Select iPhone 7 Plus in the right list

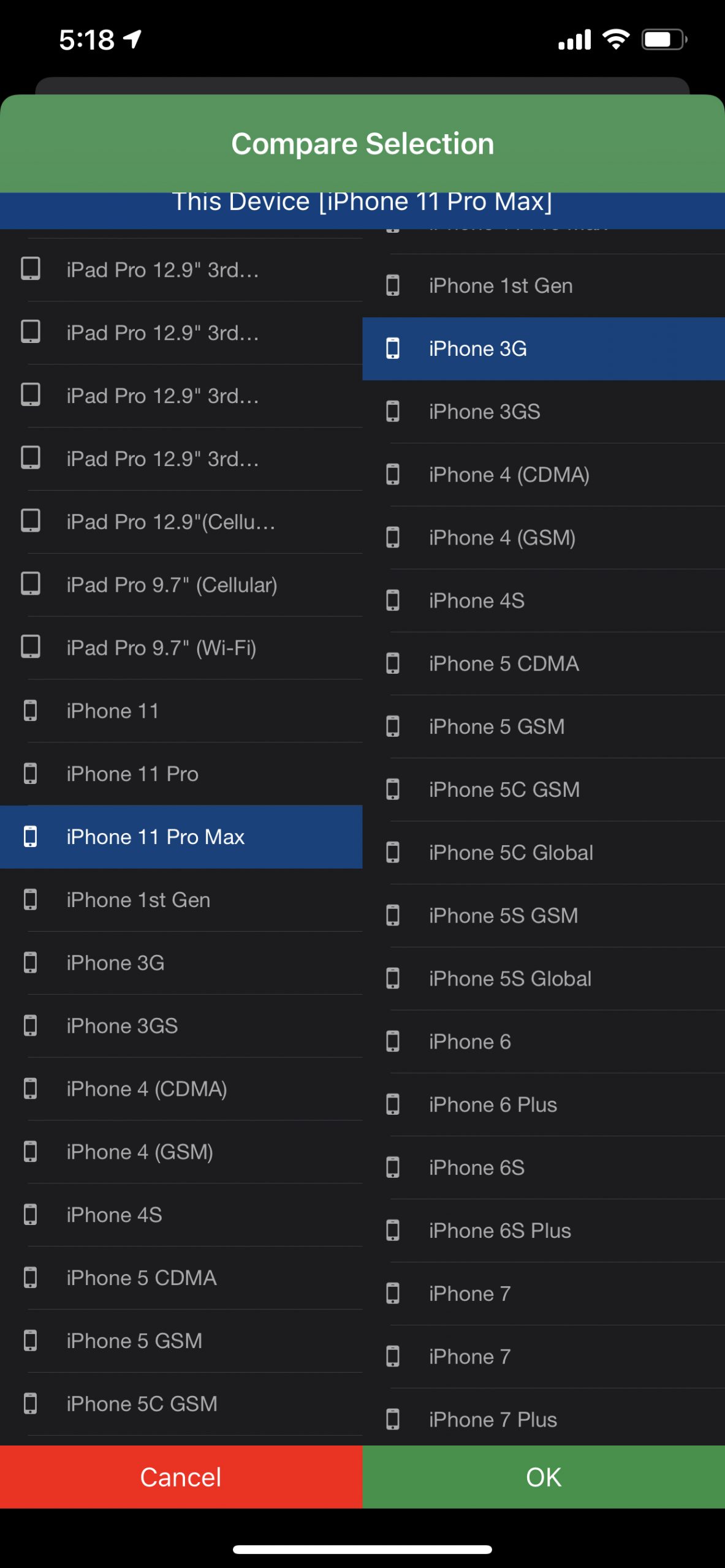[493, 1419]
